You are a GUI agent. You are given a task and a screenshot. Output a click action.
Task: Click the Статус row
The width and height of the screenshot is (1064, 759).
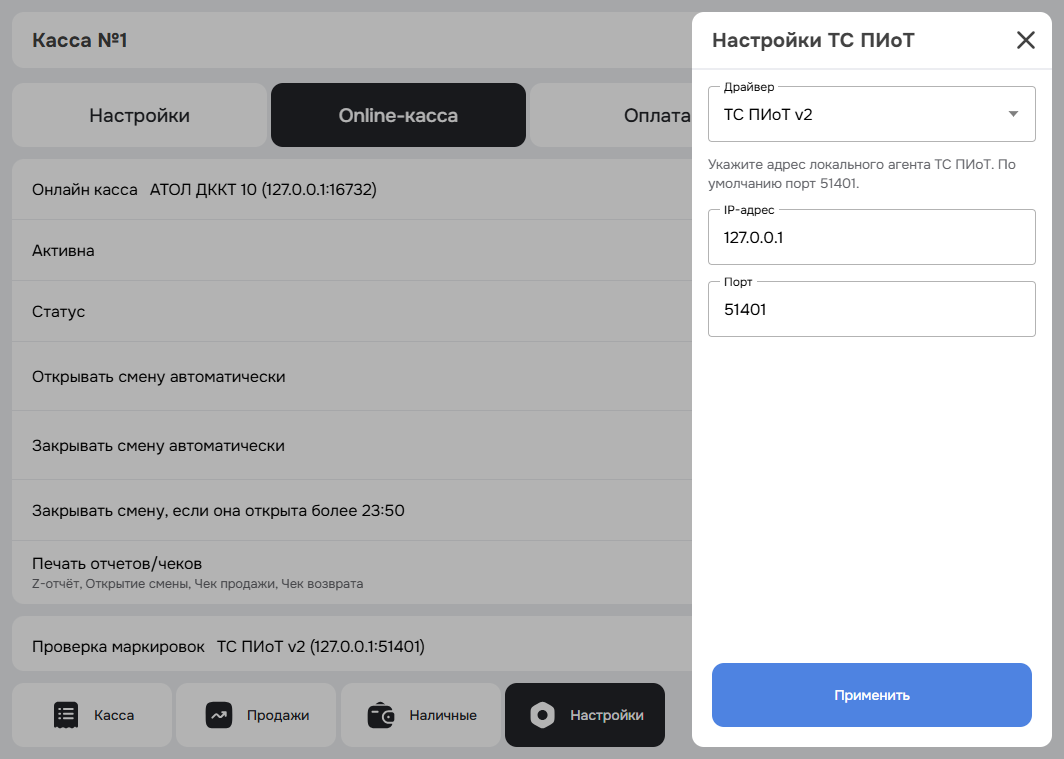pyautogui.click(x=352, y=311)
